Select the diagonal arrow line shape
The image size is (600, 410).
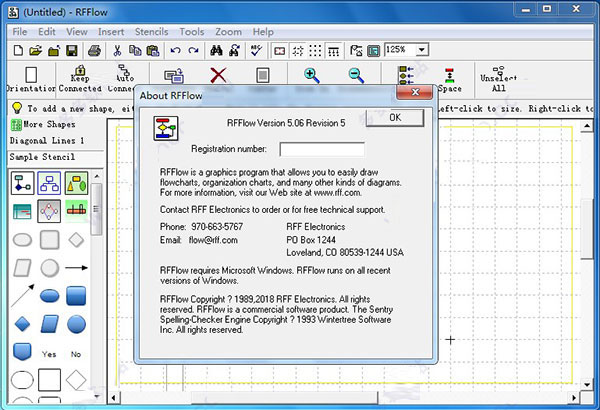[23, 296]
